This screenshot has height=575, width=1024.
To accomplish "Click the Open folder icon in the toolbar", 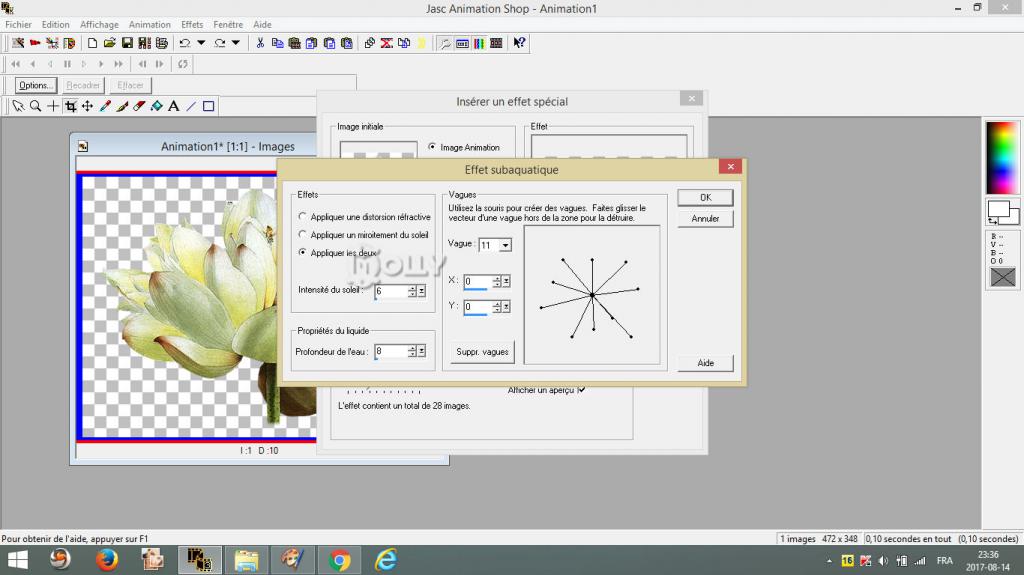I will tap(110, 43).
